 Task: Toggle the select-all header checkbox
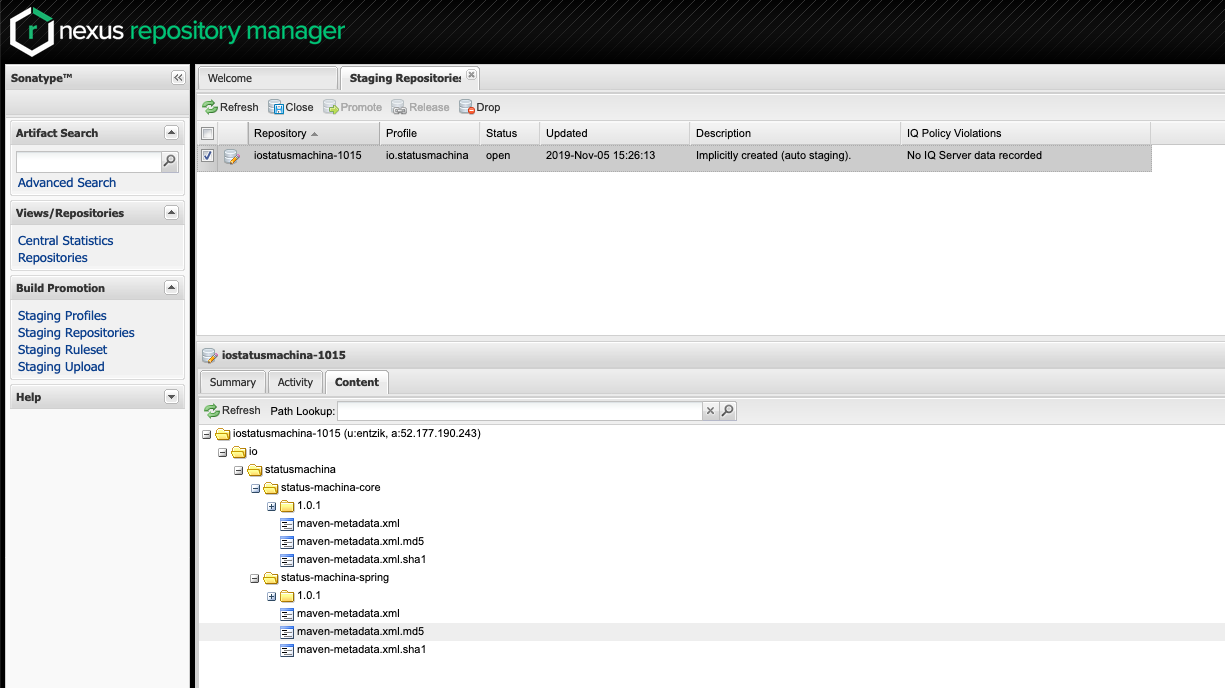[208, 133]
